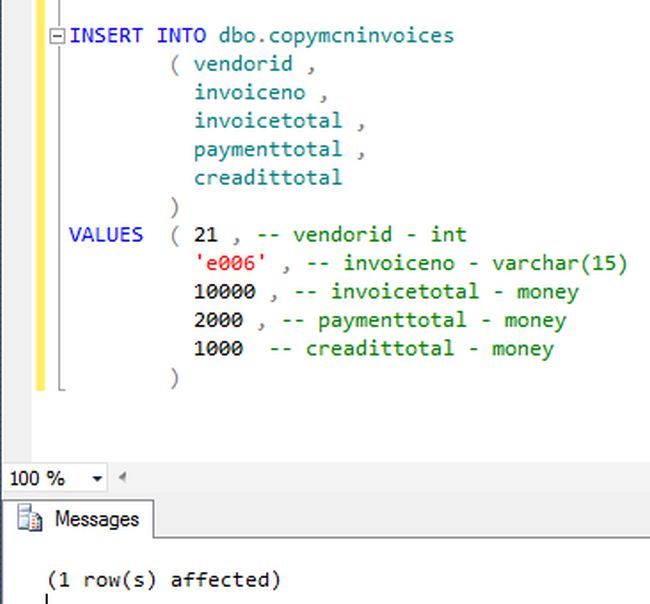Viewport: 650px width, 604px height.
Task: Click paymenttotal in the column list
Action: [x=268, y=150]
